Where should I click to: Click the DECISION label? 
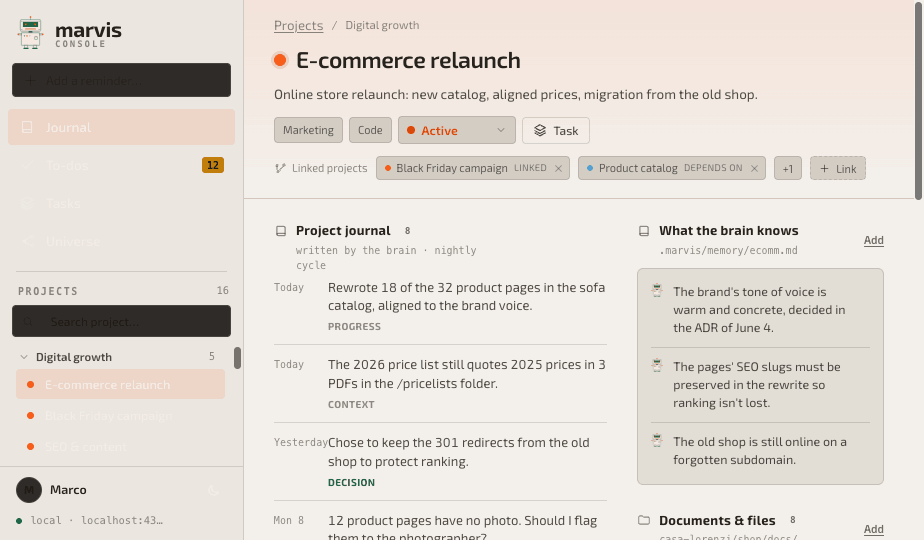[x=351, y=482]
